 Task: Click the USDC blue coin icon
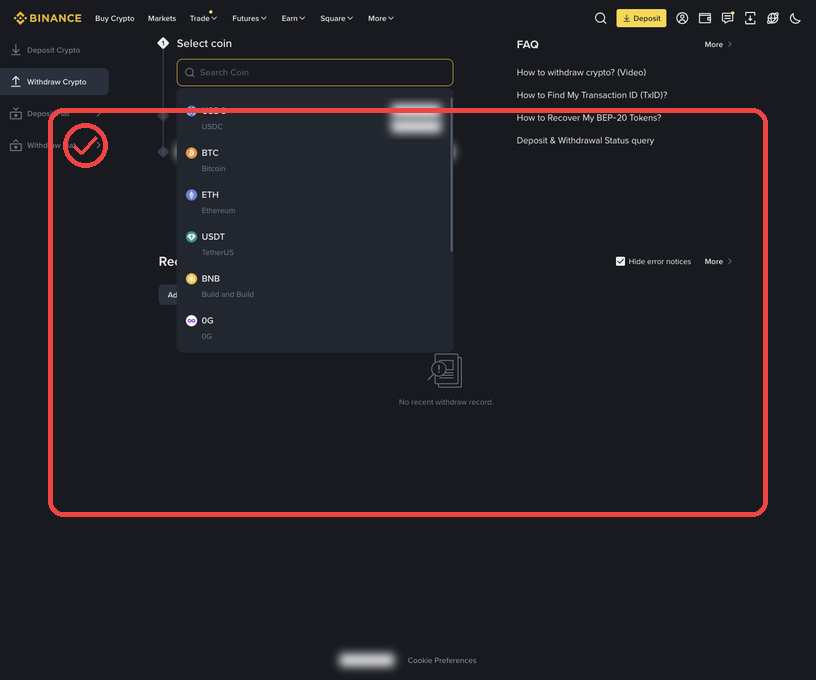192,111
